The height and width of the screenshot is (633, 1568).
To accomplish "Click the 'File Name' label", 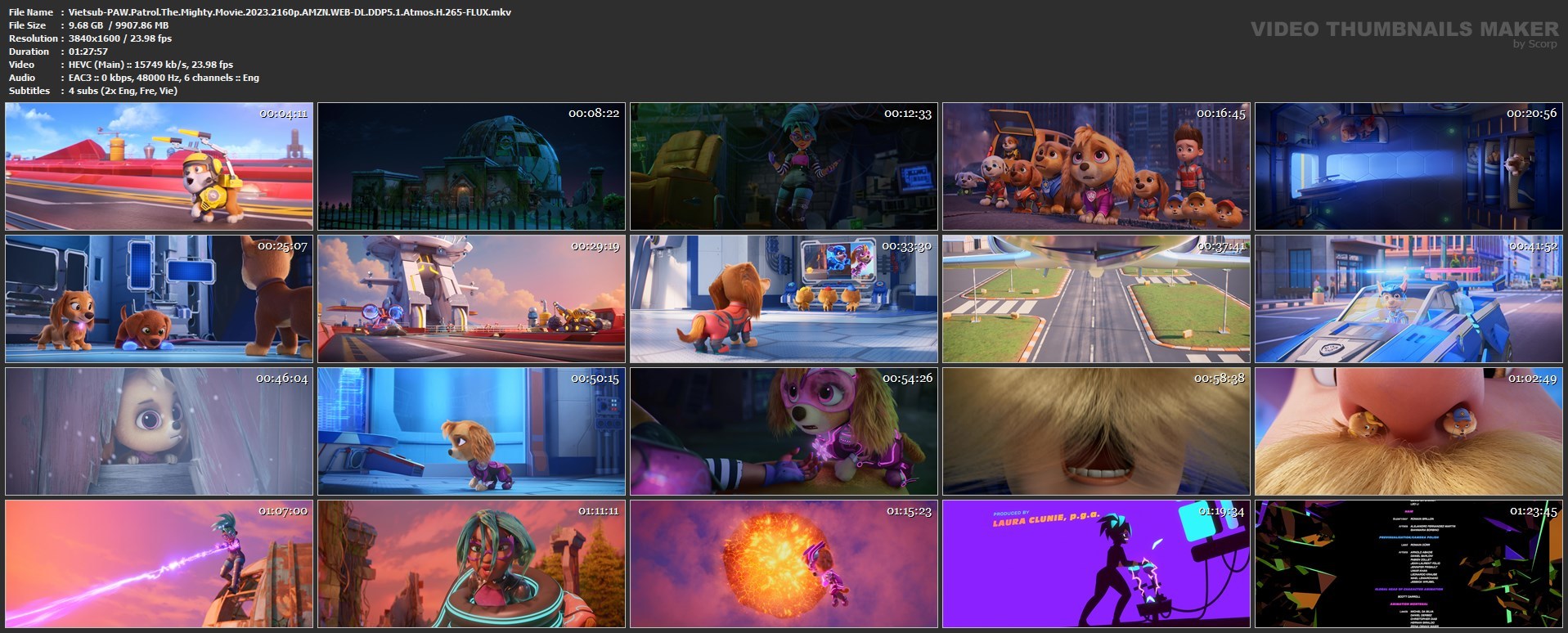I will coord(31,12).
